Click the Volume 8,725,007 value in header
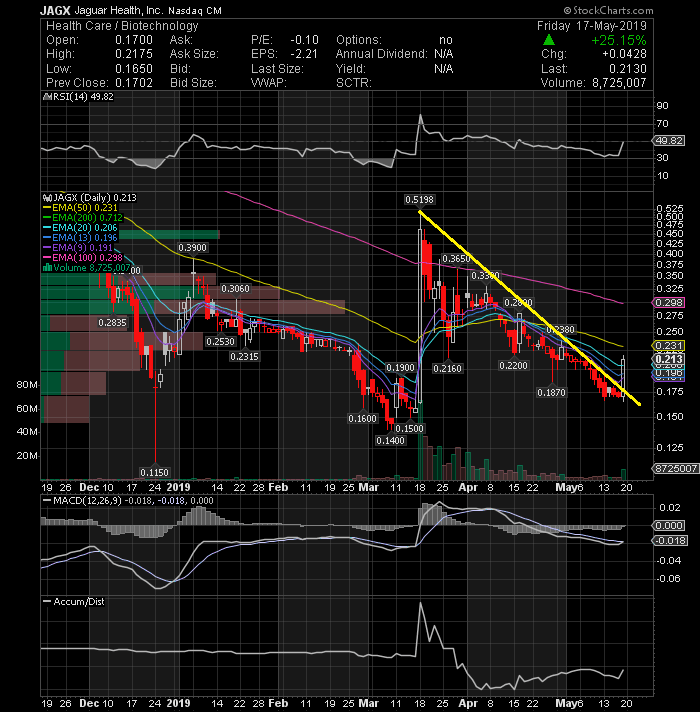 (619, 83)
